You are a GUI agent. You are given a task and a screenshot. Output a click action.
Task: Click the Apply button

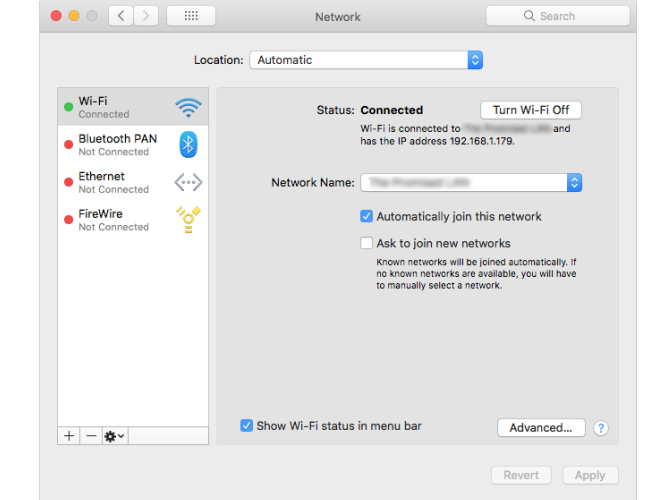tap(590, 475)
